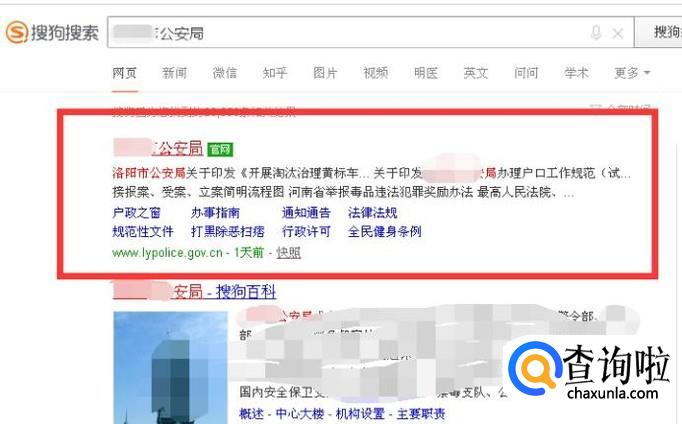Focus the search input containing 公安局
Screen dimensions: 682x424
point(371,32)
